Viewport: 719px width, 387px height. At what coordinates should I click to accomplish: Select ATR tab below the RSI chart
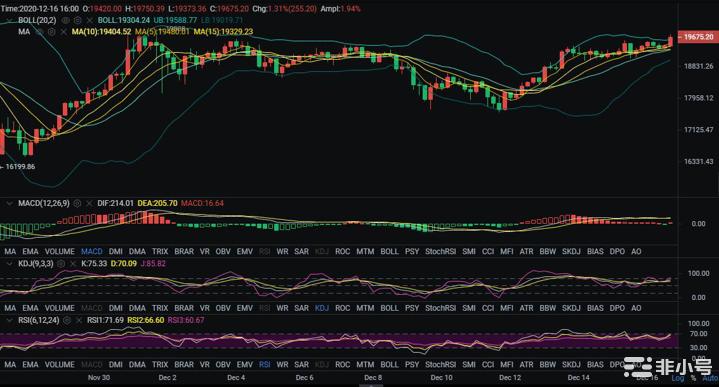click(x=526, y=365)
